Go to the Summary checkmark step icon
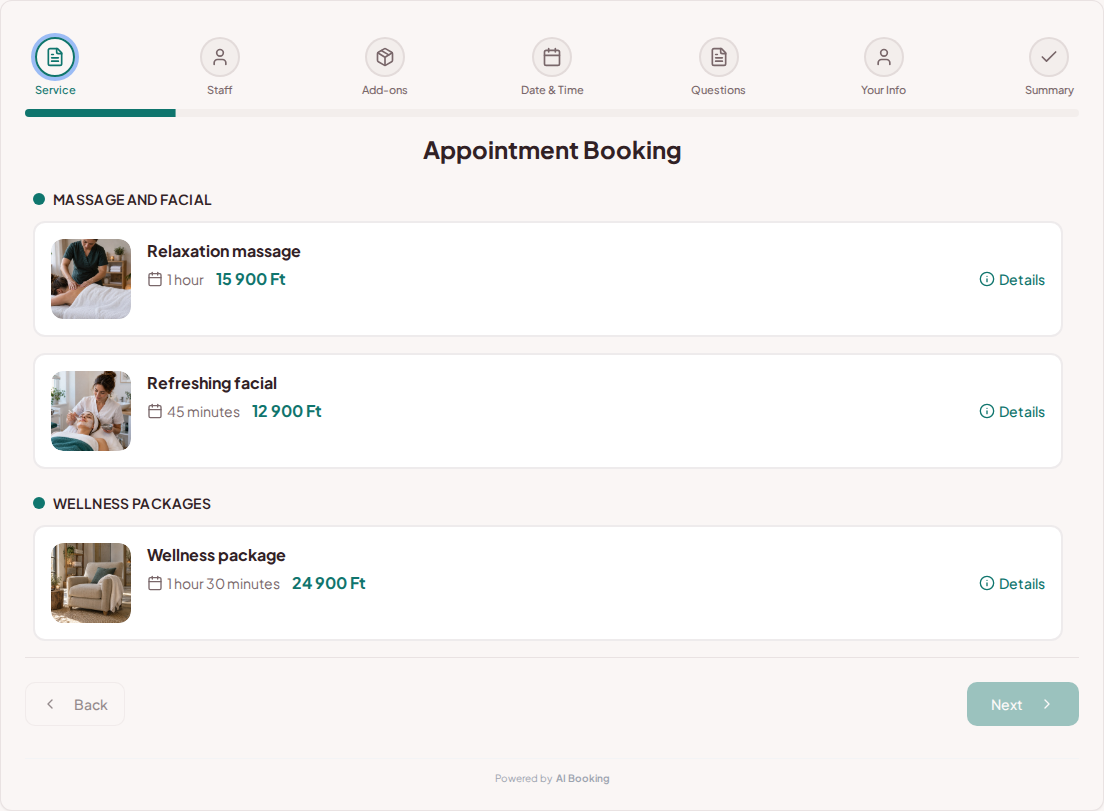The height and width of the screenshot is (811, 1104). coord(1049,57)
